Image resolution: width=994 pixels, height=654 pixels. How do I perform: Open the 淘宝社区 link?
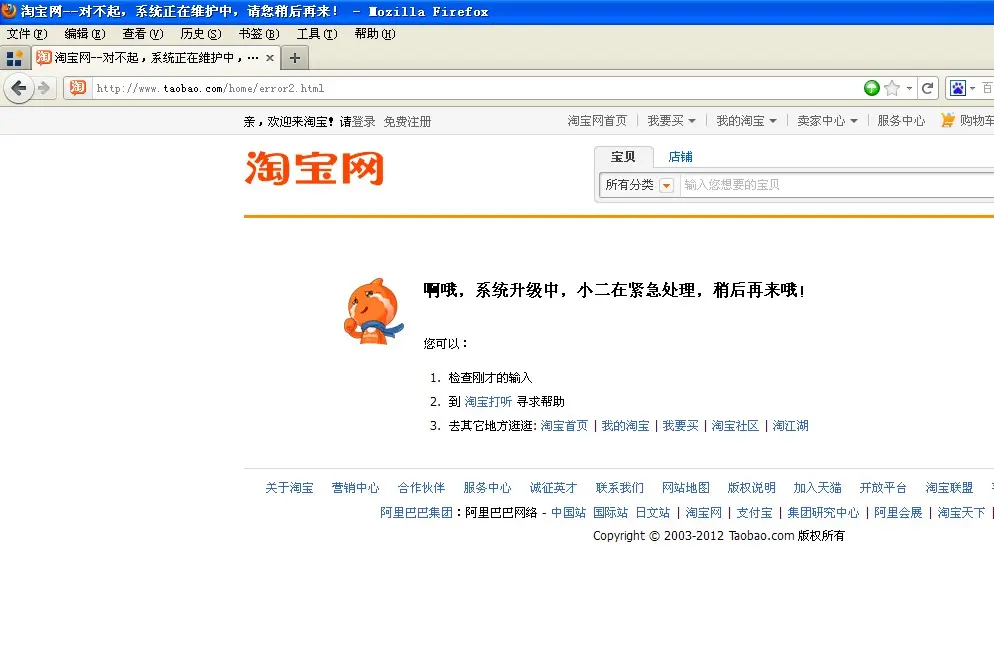(x=735, y=426)
